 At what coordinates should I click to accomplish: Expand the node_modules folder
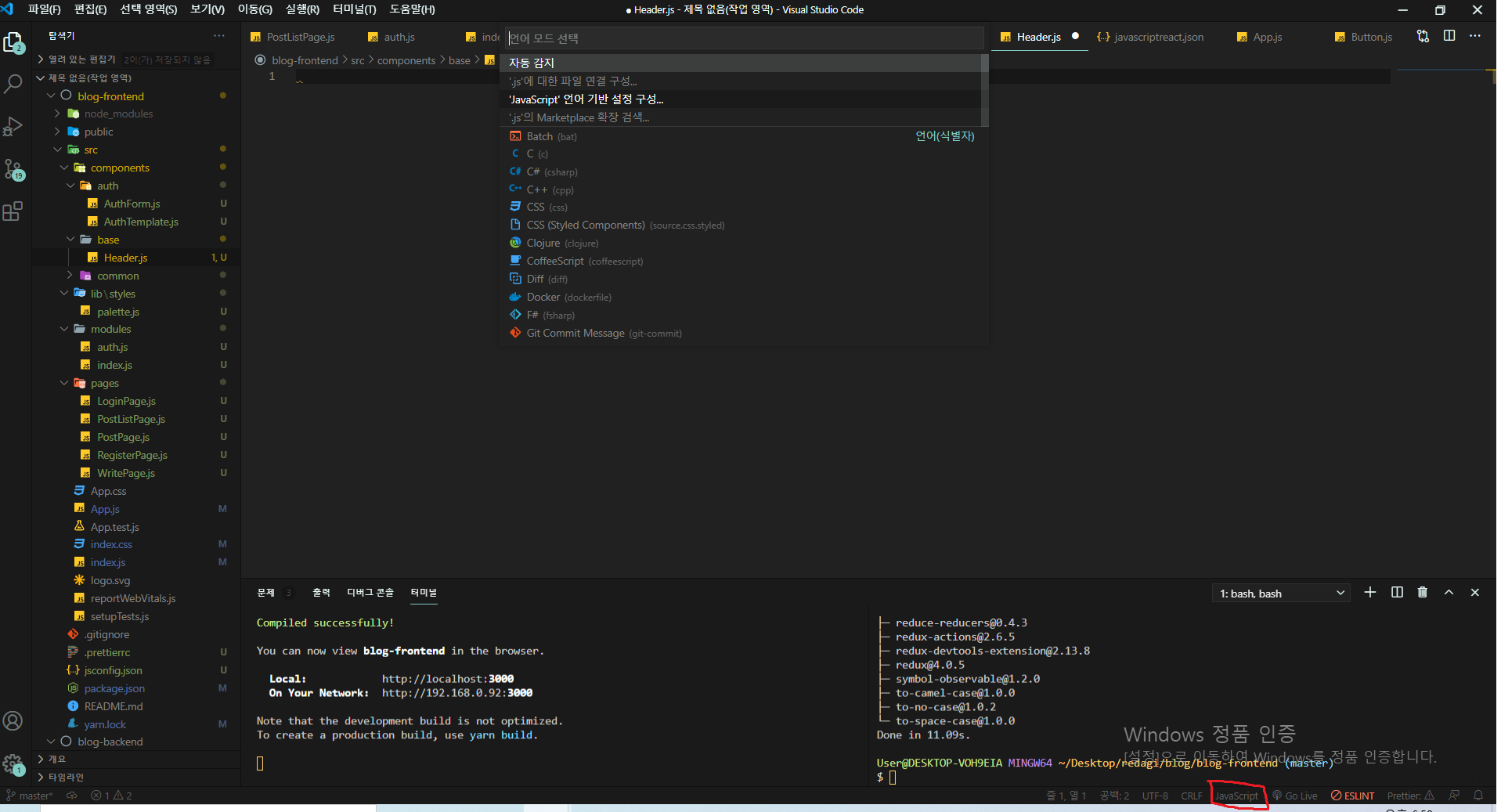point(57,114)
